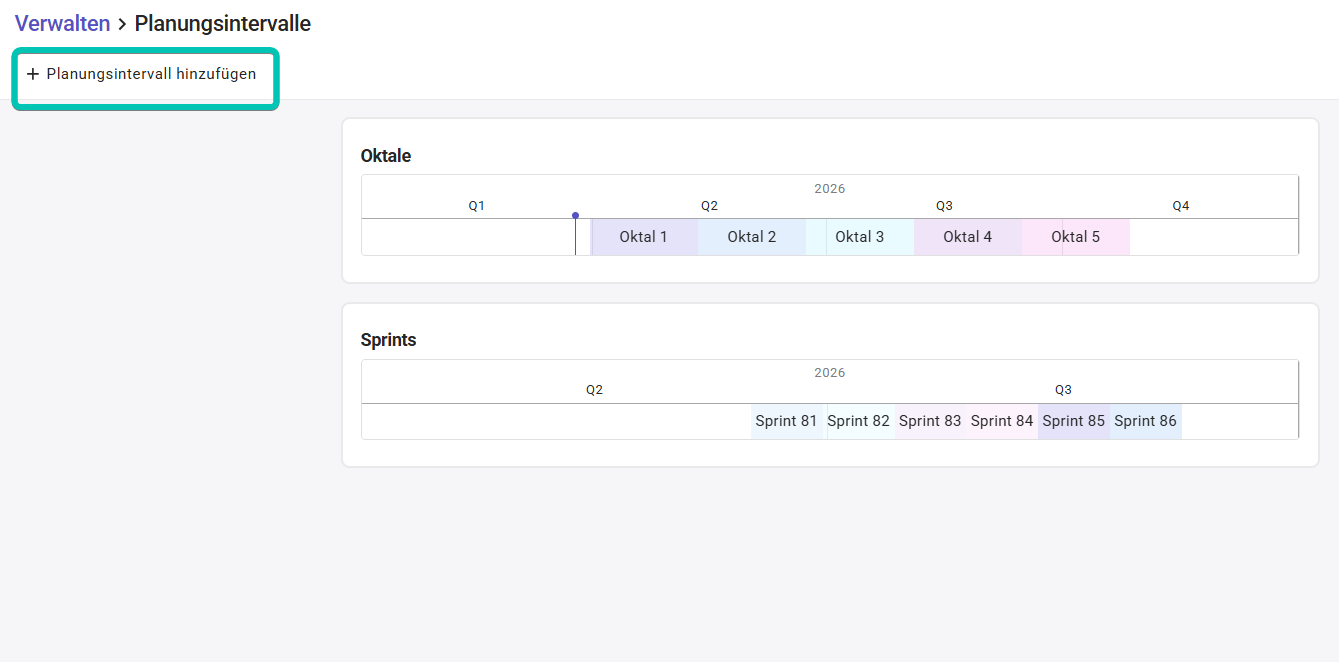Click the Q3 label in Sprints timeline

1063,390
